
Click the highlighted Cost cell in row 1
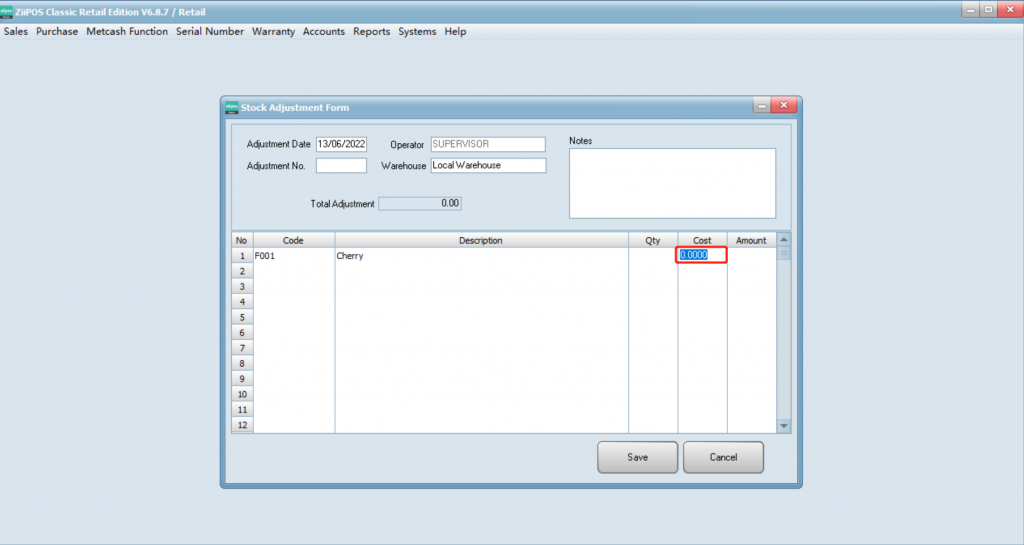(701, 256)
